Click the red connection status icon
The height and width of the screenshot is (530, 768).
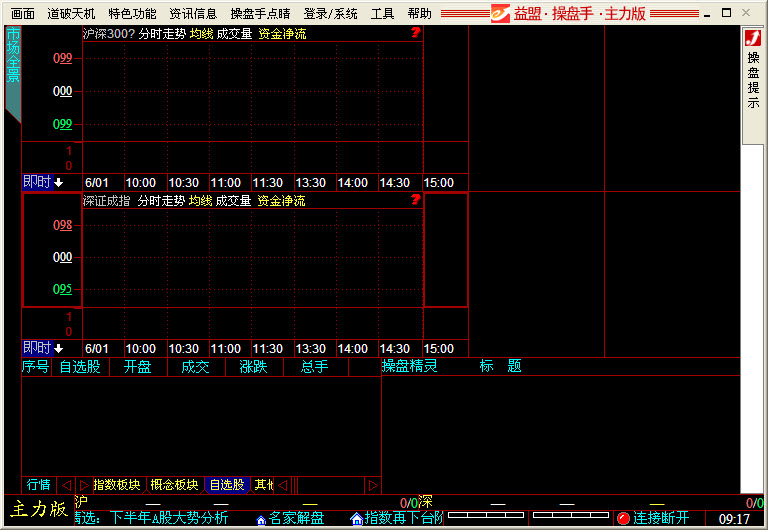click(x=623, y=518)
